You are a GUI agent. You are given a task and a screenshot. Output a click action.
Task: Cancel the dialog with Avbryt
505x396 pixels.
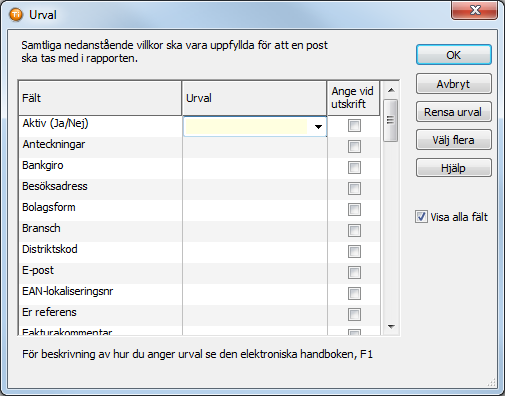point(453,84)
